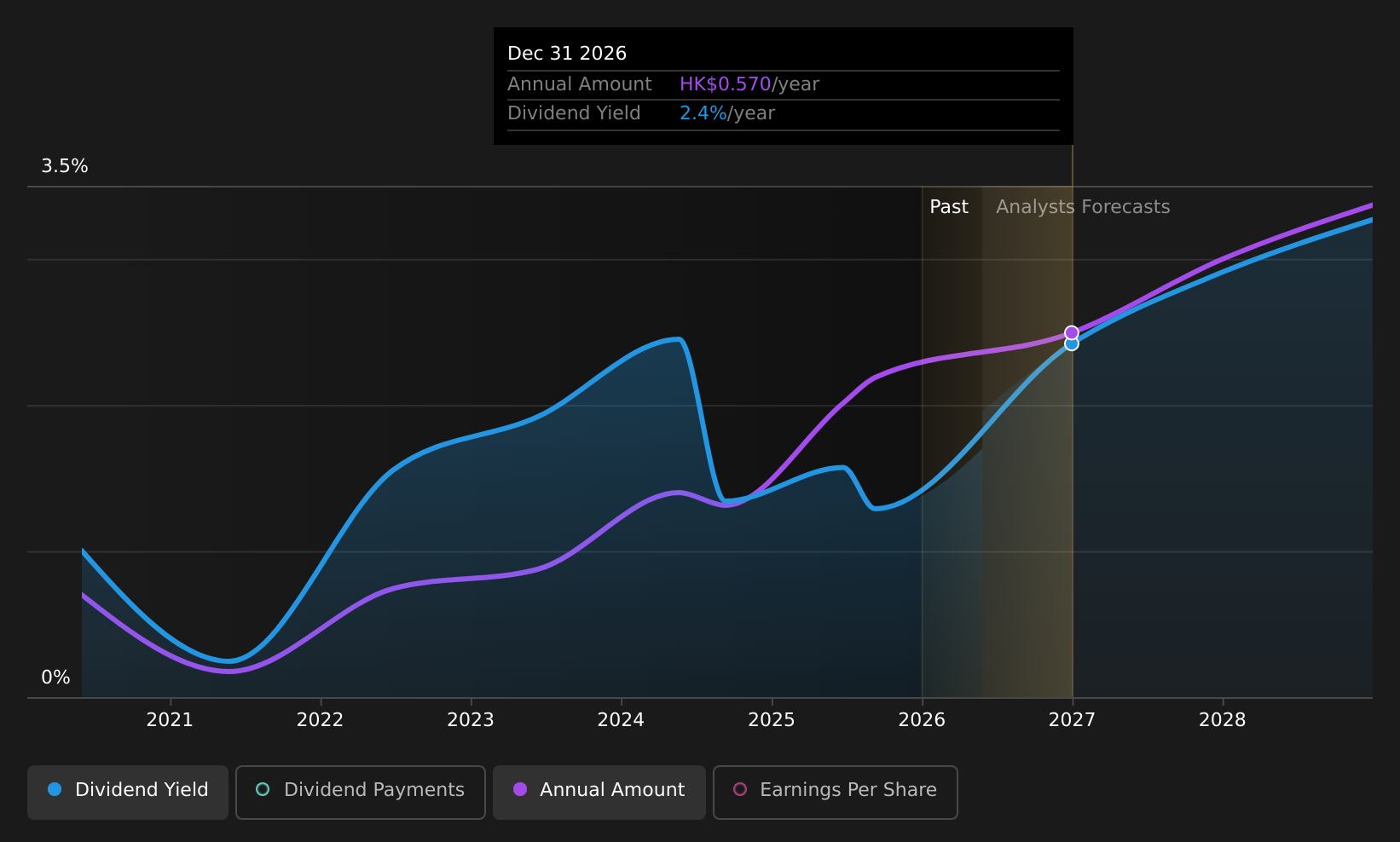Click the Past region label
This screenshot has width=1400, height=842.
[x=949, y=207]
